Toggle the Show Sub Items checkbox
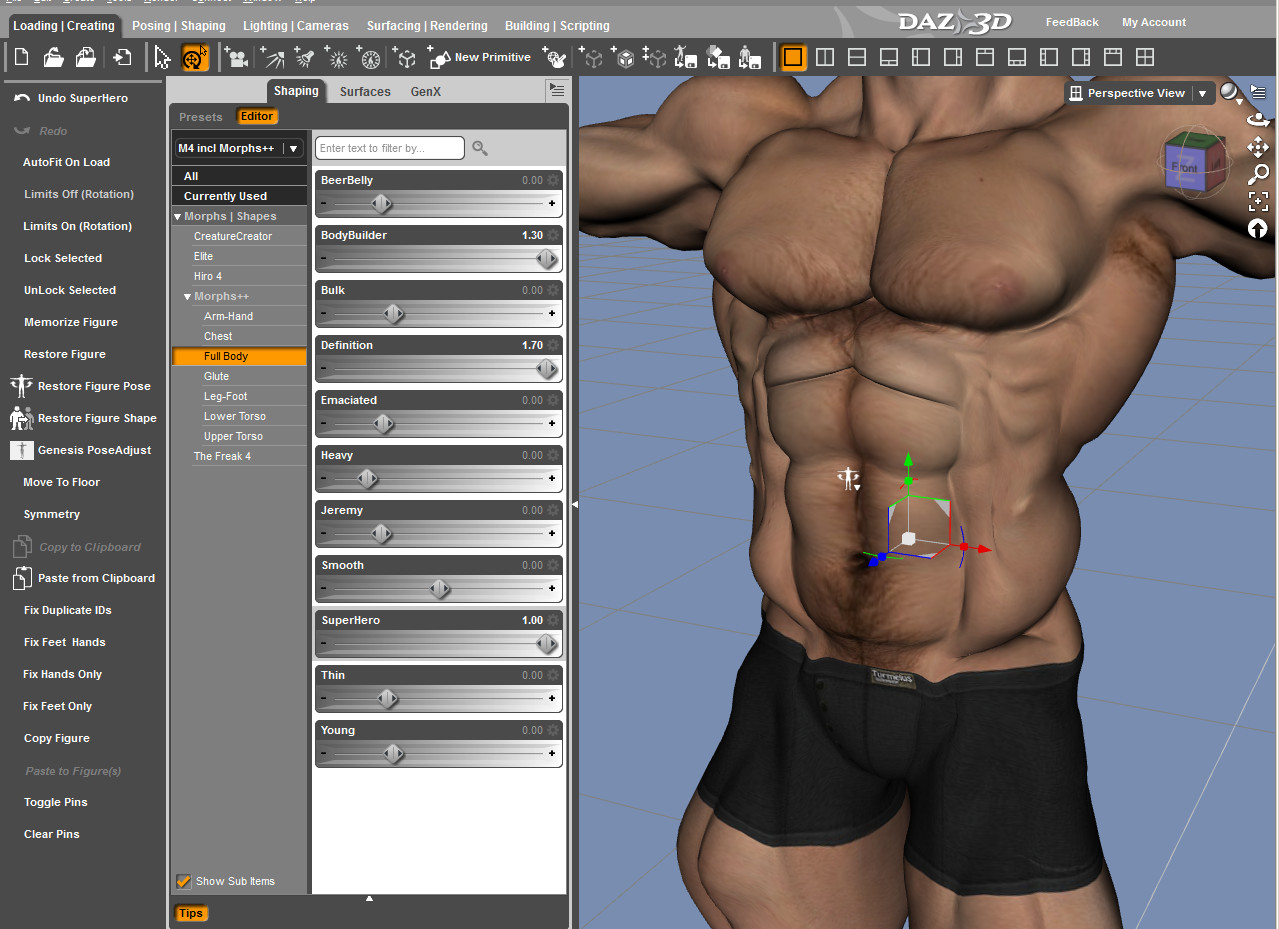The width and height of the screenshot is (1279, 929). point(184,881)
